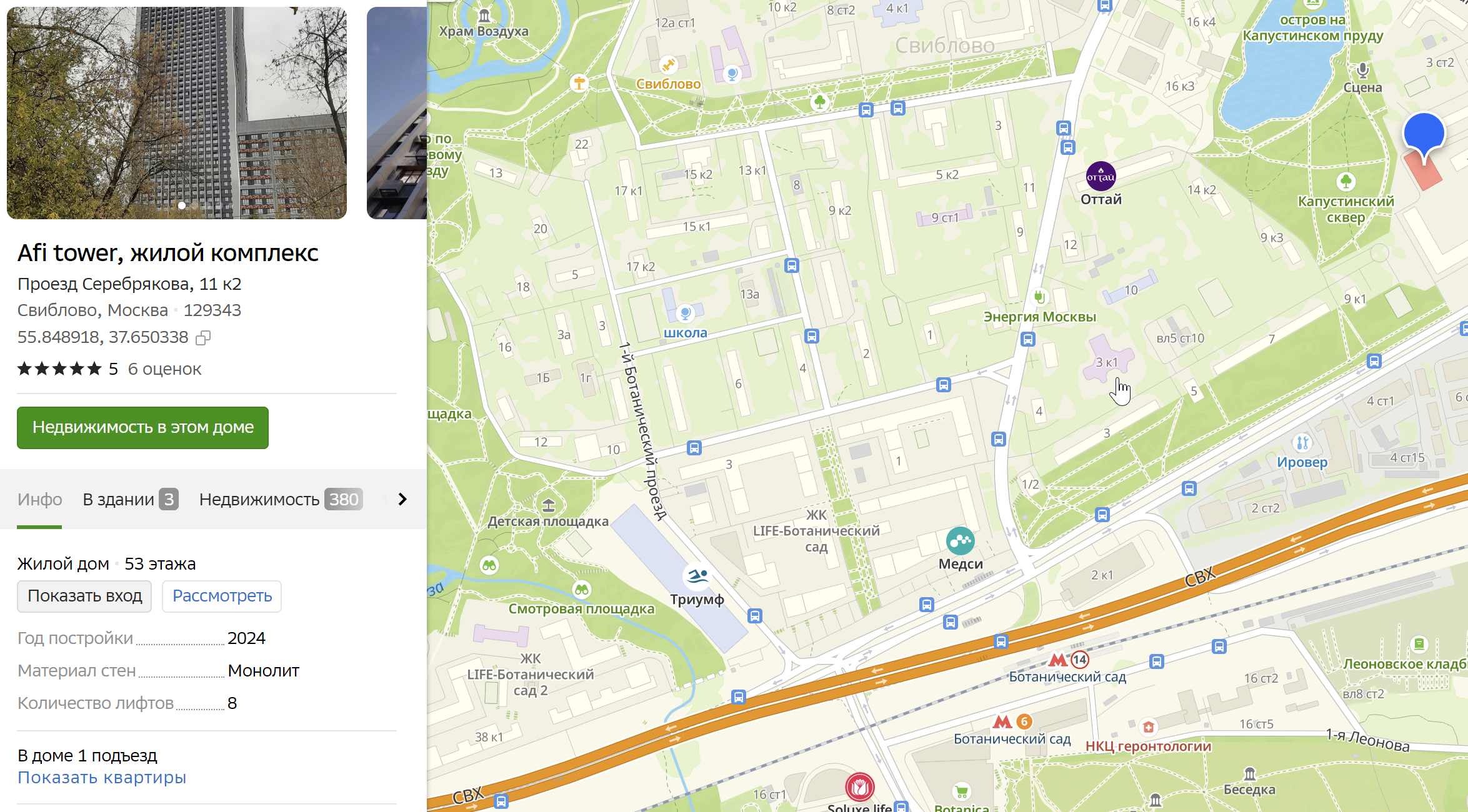Viewport: 1468px width, 812px height.
Task: Click the Энергия Москвы charging station icon
Action: click(1039, 297)
